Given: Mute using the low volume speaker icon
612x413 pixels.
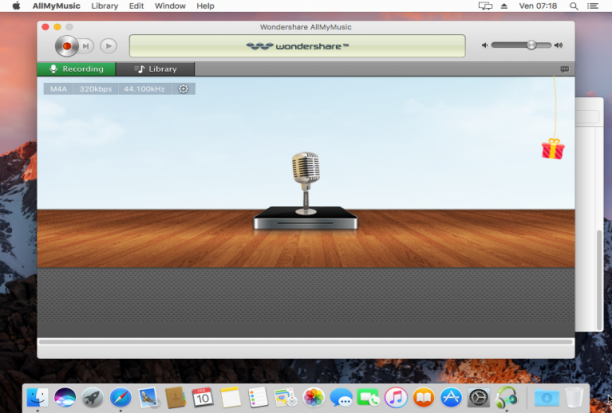Looking at the screenshot, I should (x=485, y=45).
